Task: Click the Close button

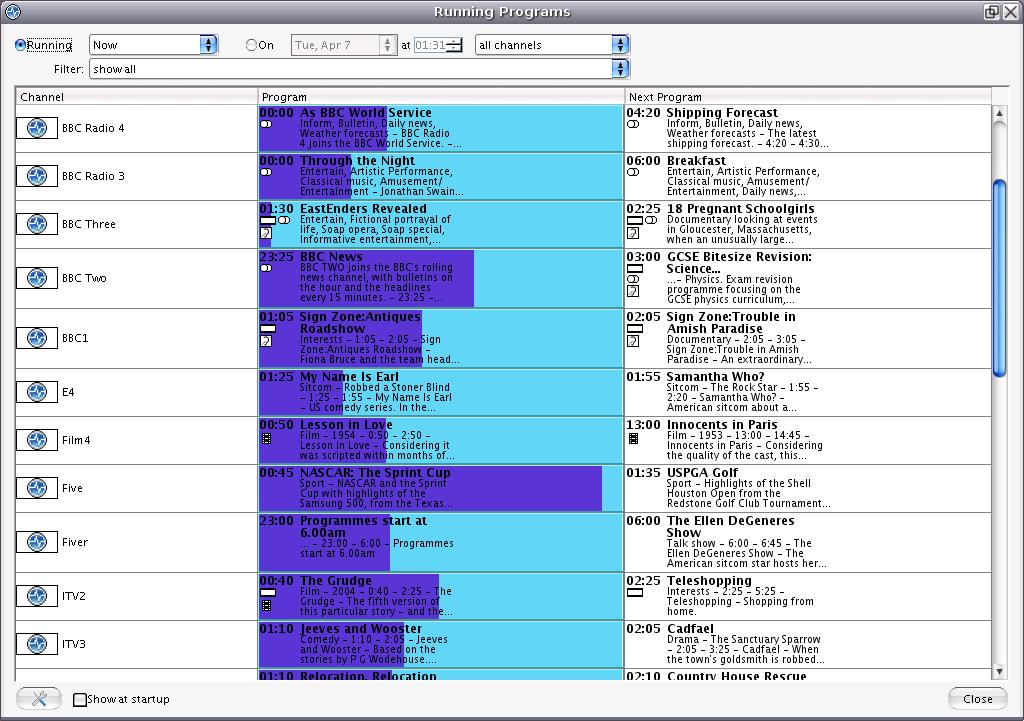Action: tap(978, 699)
